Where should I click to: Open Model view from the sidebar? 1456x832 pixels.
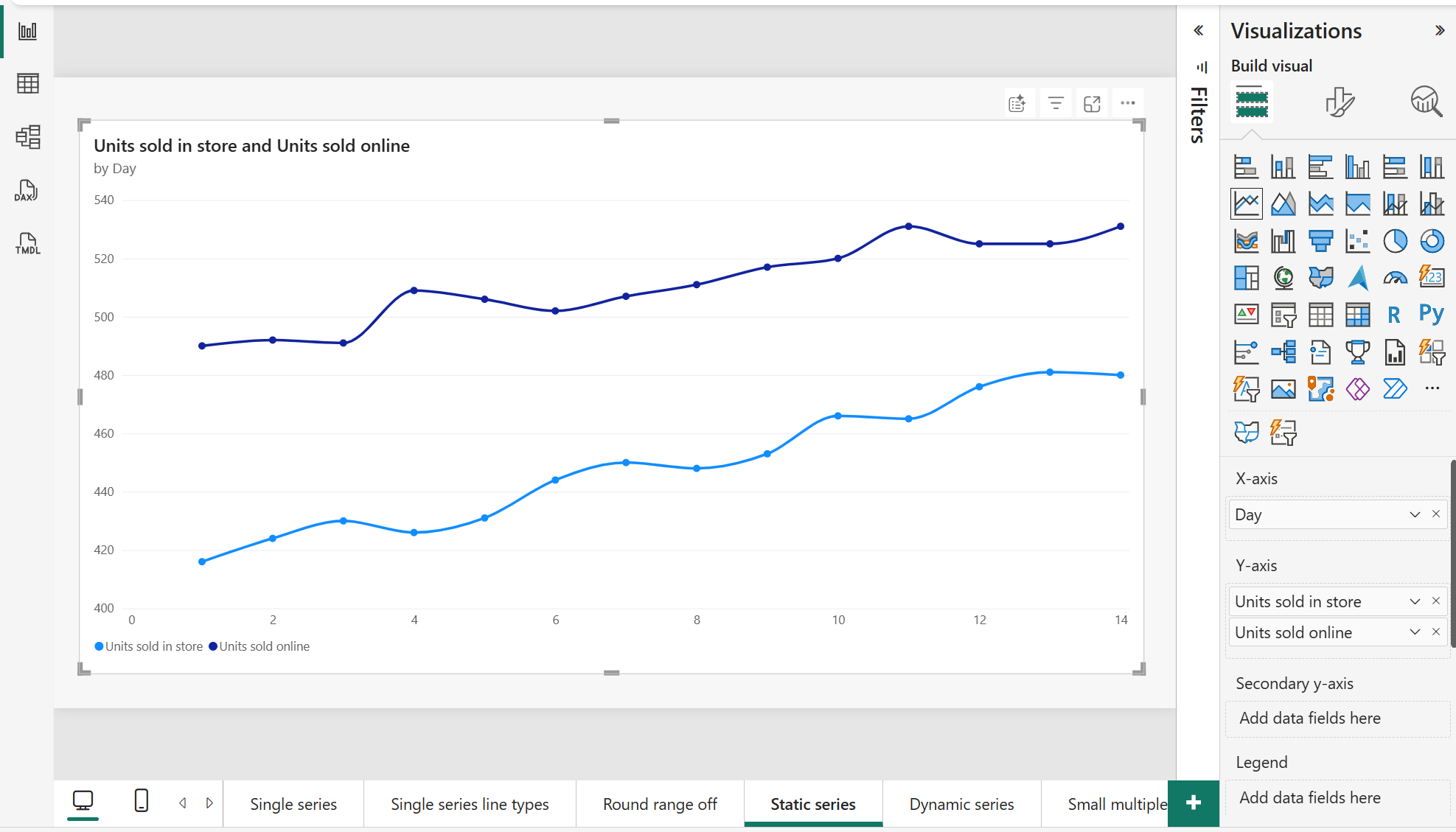click(27, 137)
